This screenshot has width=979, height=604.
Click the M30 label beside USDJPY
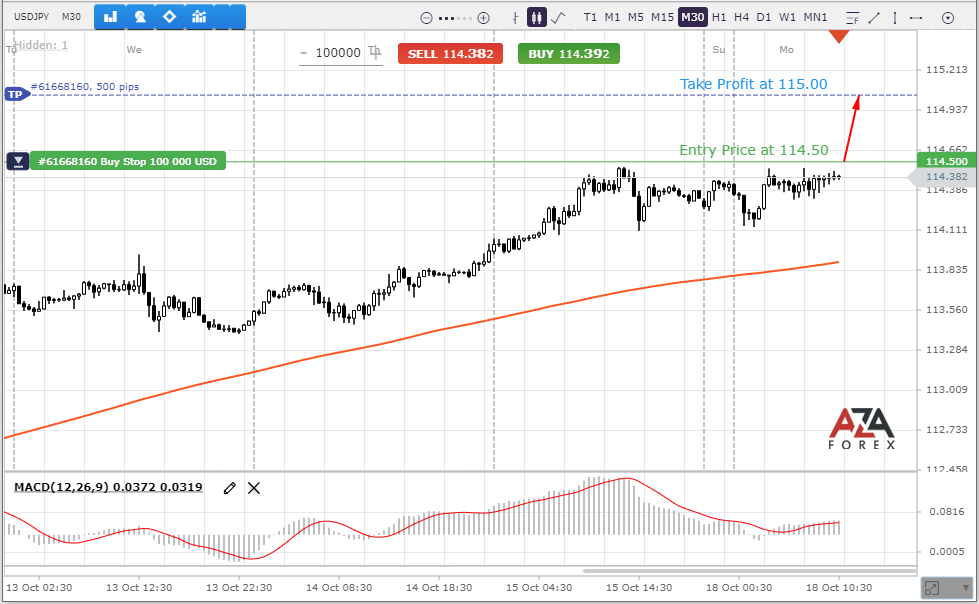(x=71, y=17)
